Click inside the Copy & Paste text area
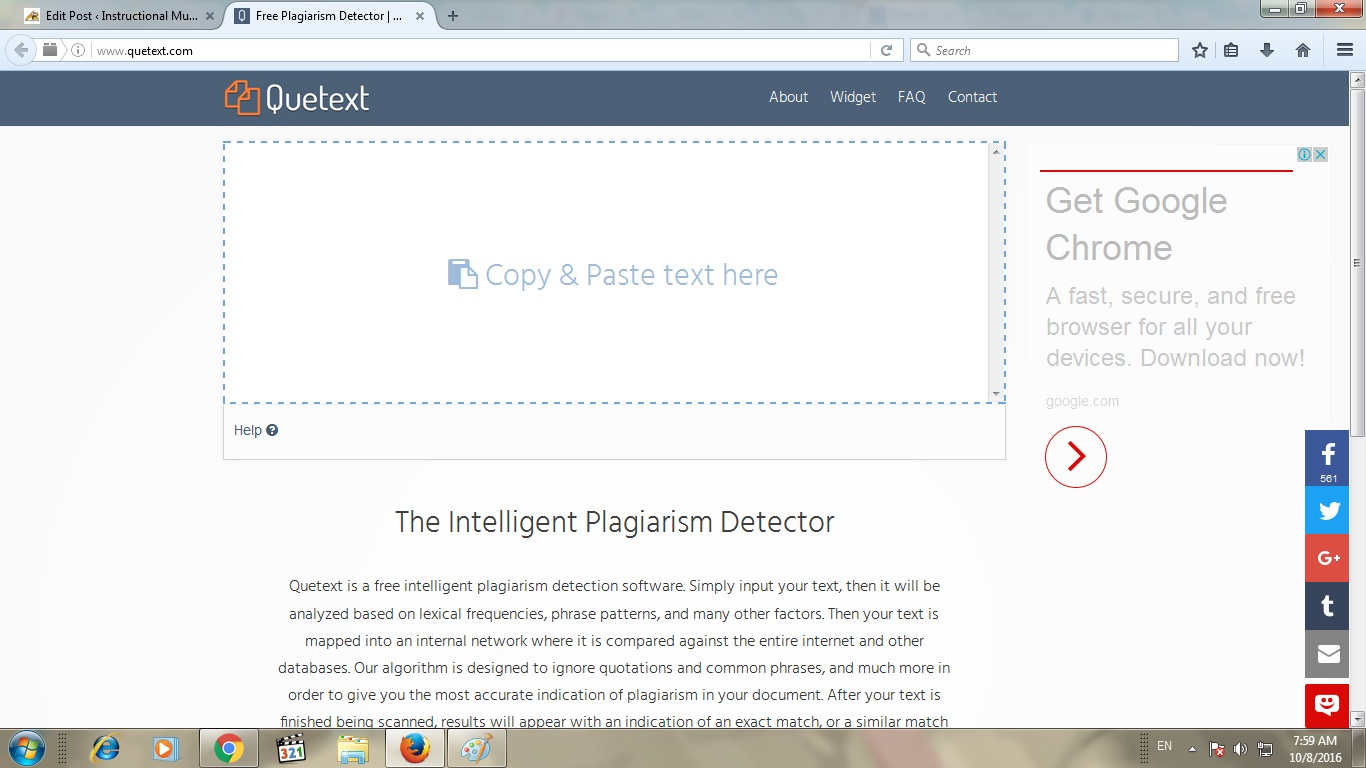 [606, 273]
